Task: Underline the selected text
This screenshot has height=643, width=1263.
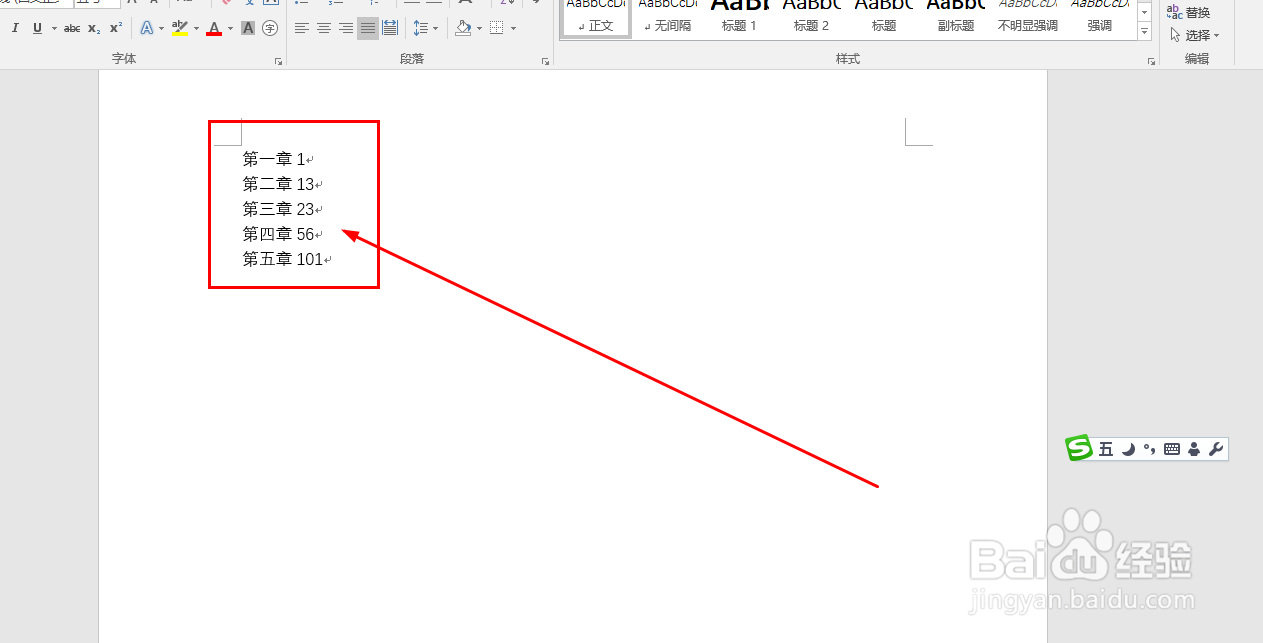Action: coord(37,28)
